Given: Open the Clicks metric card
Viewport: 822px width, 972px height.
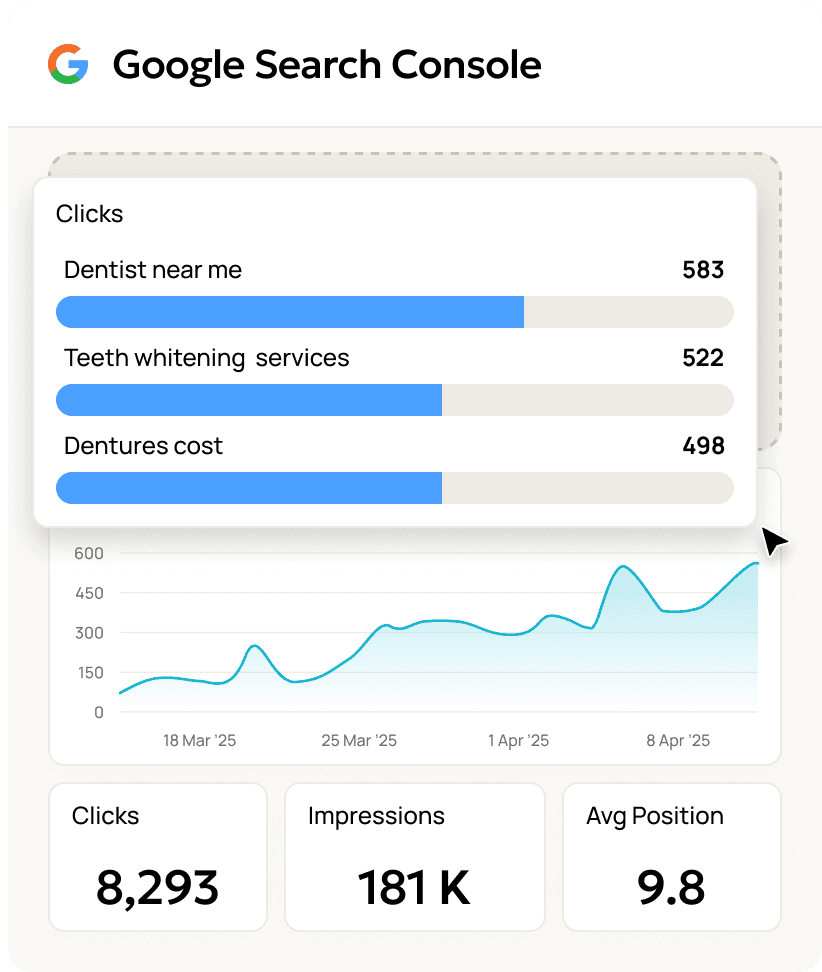Looking at the screenshot, I should click(157, 856).
